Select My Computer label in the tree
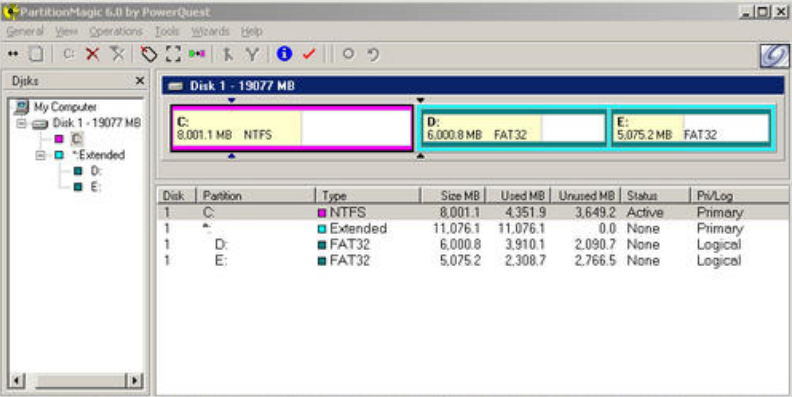 [x=65, y=107]
